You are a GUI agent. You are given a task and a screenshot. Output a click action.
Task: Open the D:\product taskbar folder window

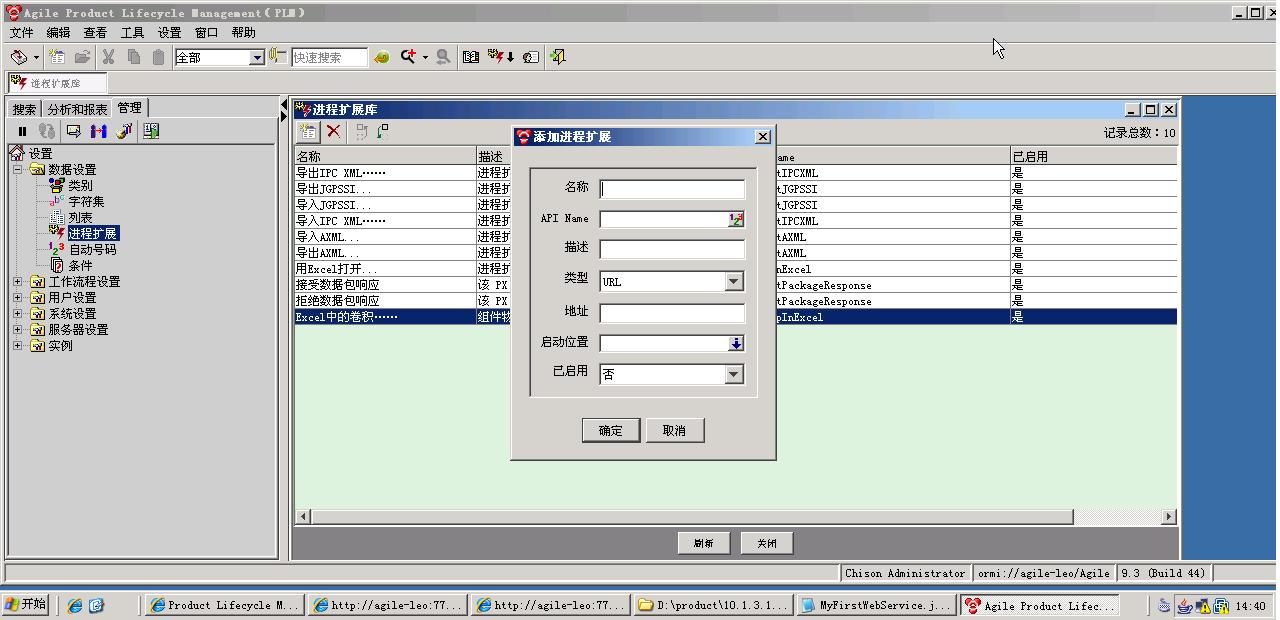pos(712,605)
